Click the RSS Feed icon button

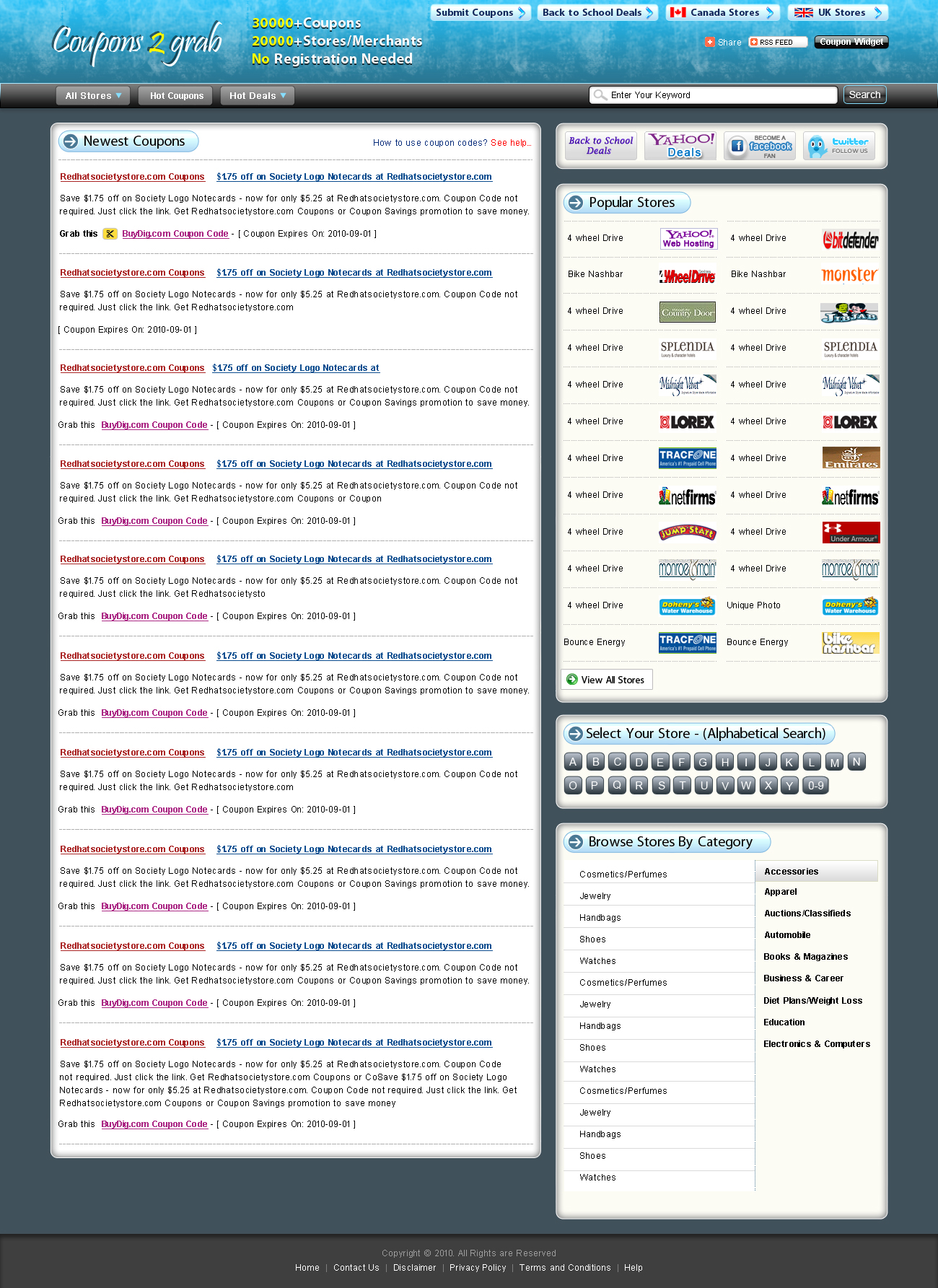pyautogui.click(x=777, y=42)
